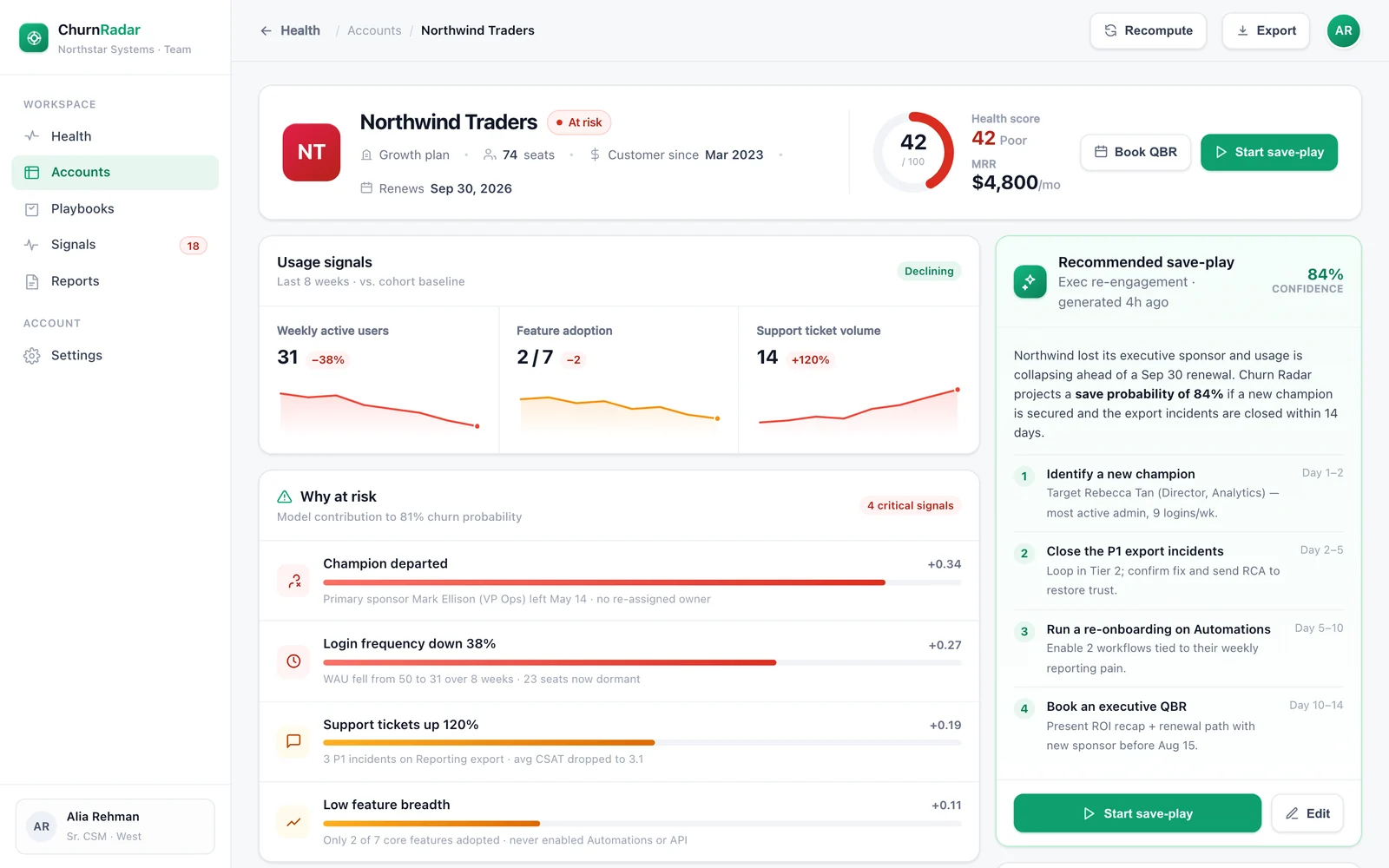Click the back arrow beside Health

(266, 30)
